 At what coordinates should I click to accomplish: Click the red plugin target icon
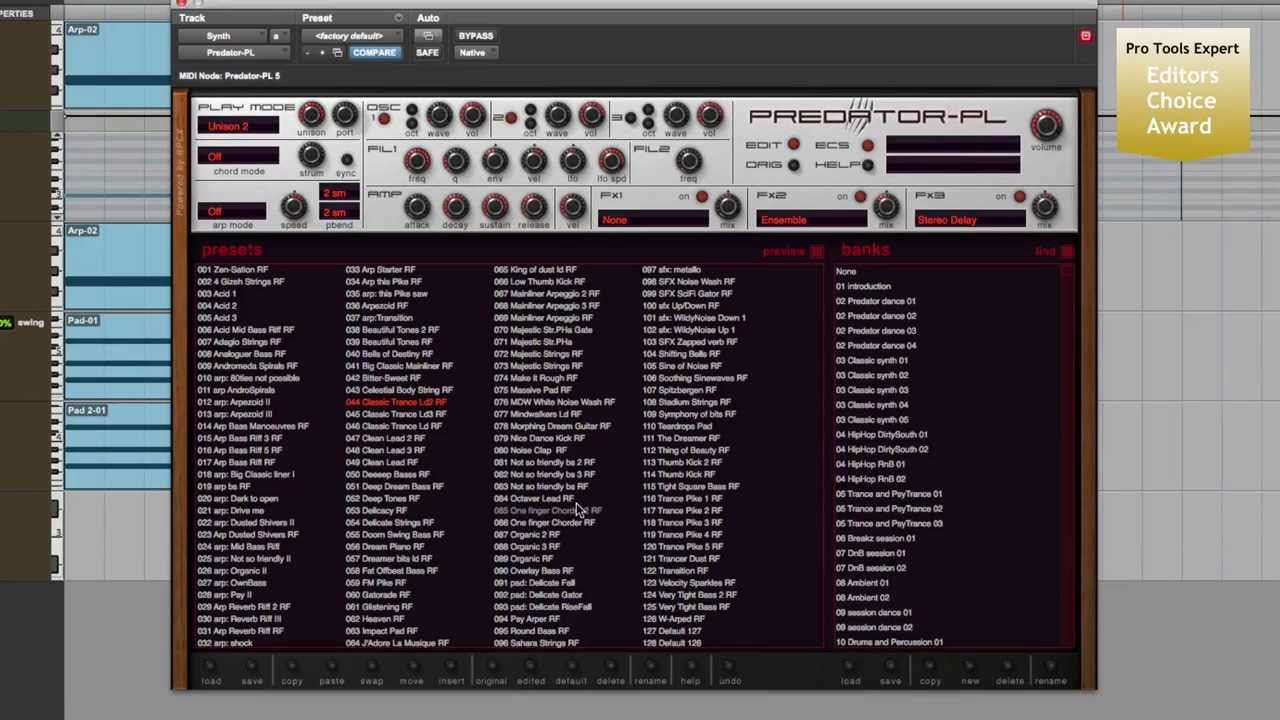[x=1085, y=36]
